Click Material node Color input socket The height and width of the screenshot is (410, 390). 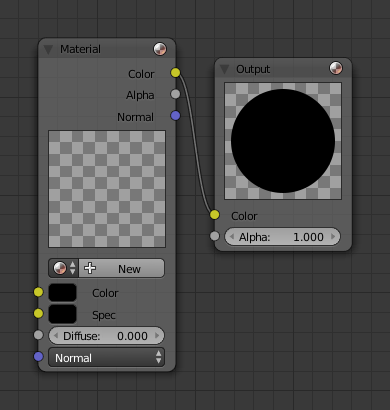coord(38,292)
